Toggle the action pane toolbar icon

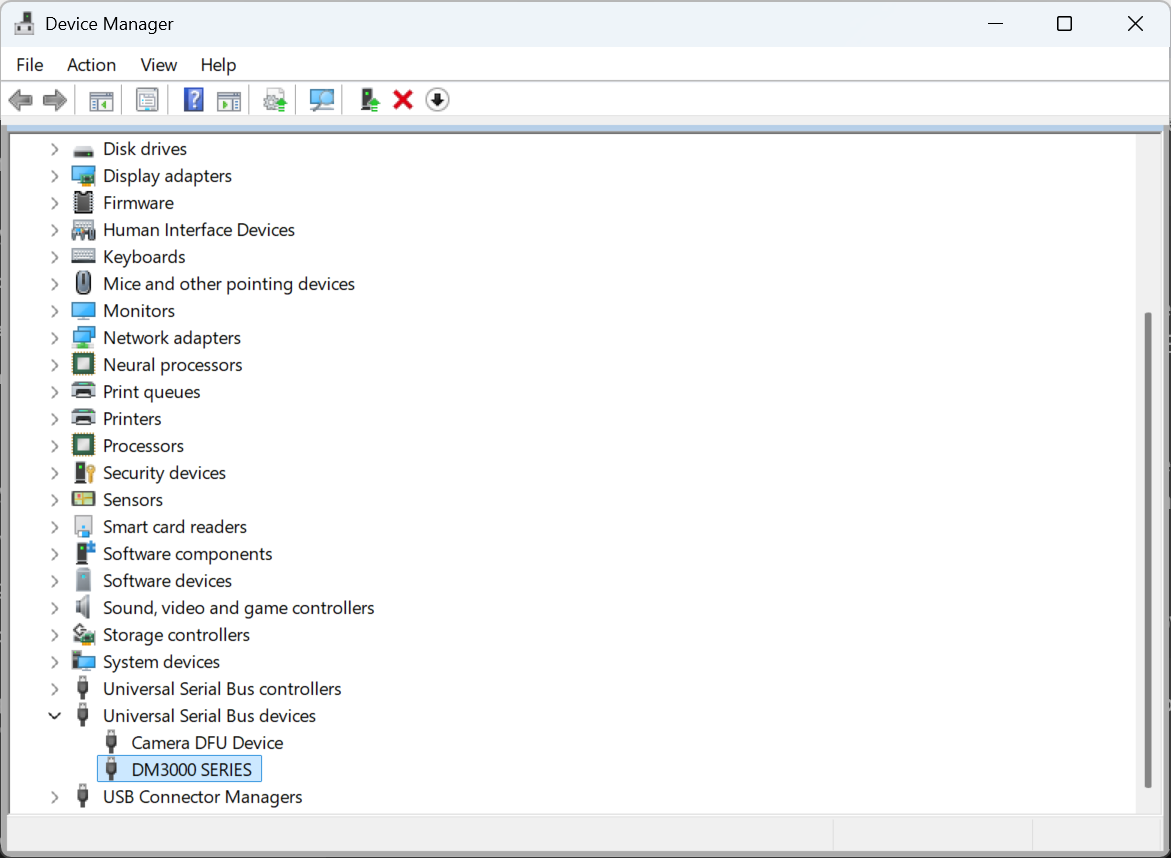click(x=229, y=100)
